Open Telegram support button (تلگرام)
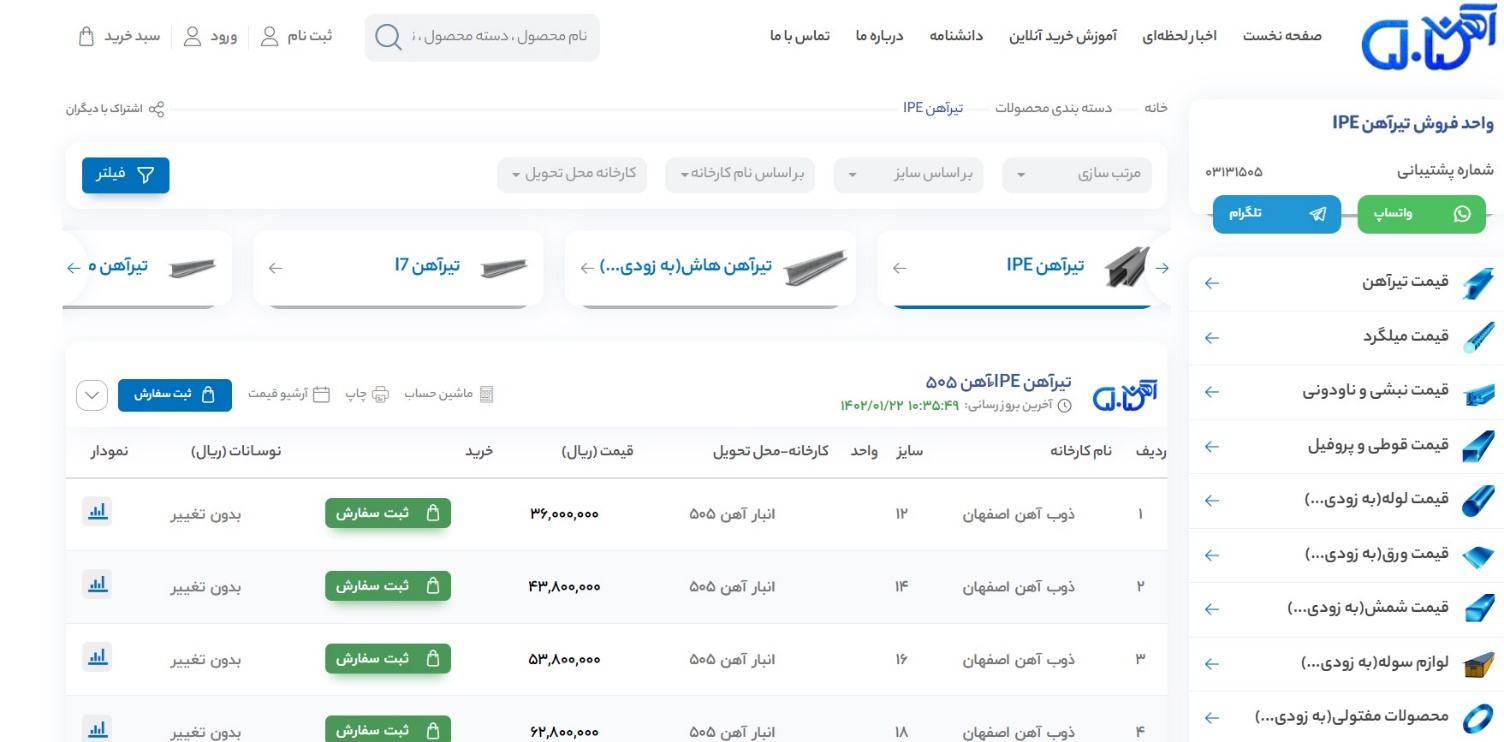This screenshot has width=1504, height=742. click(1277, 214)
